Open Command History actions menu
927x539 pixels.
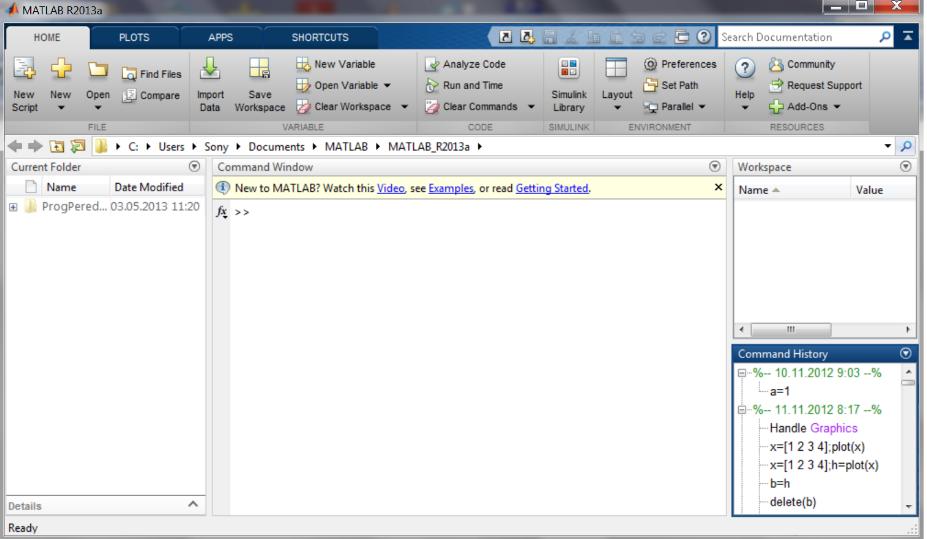[905, 353]
